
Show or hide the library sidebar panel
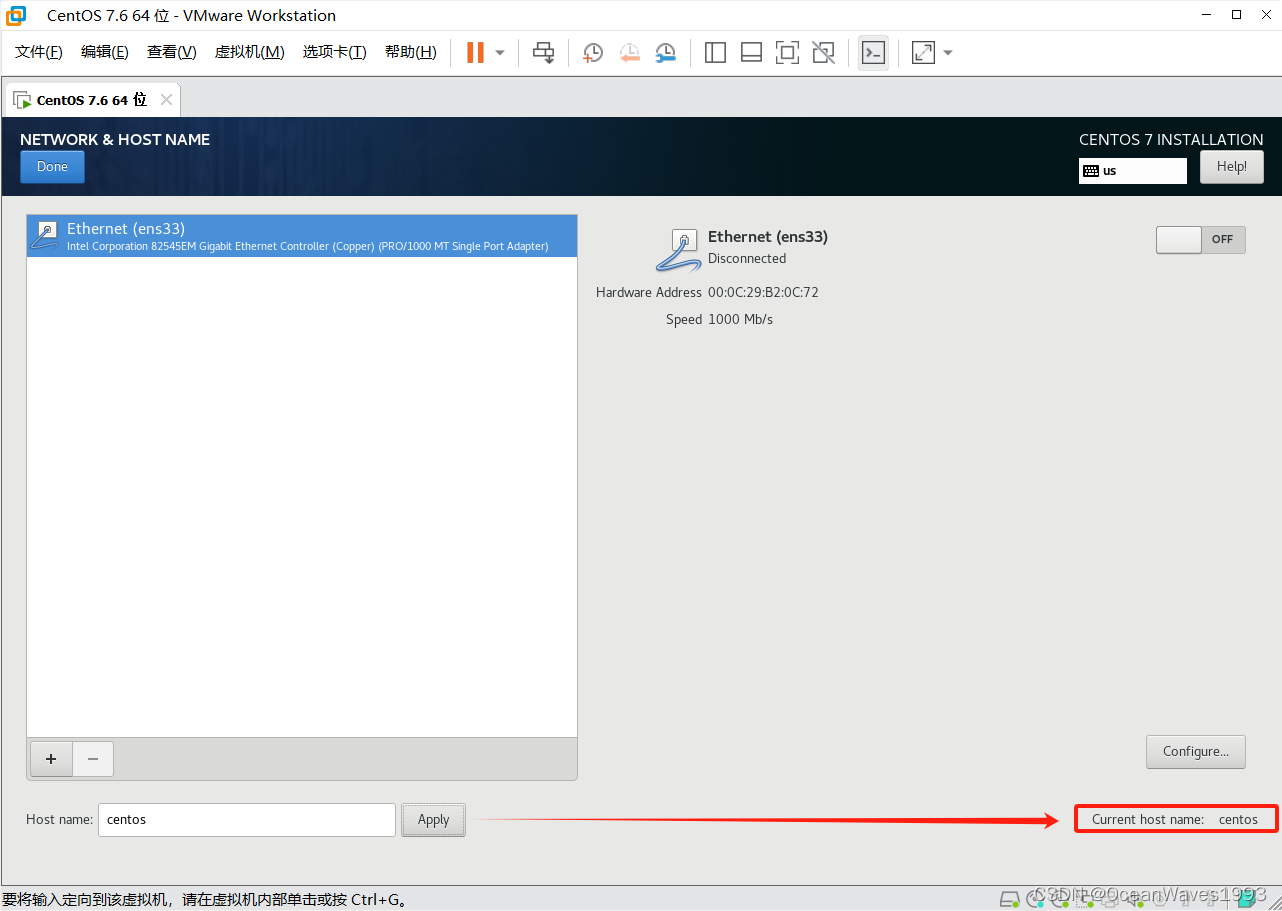tap(715, 53)
